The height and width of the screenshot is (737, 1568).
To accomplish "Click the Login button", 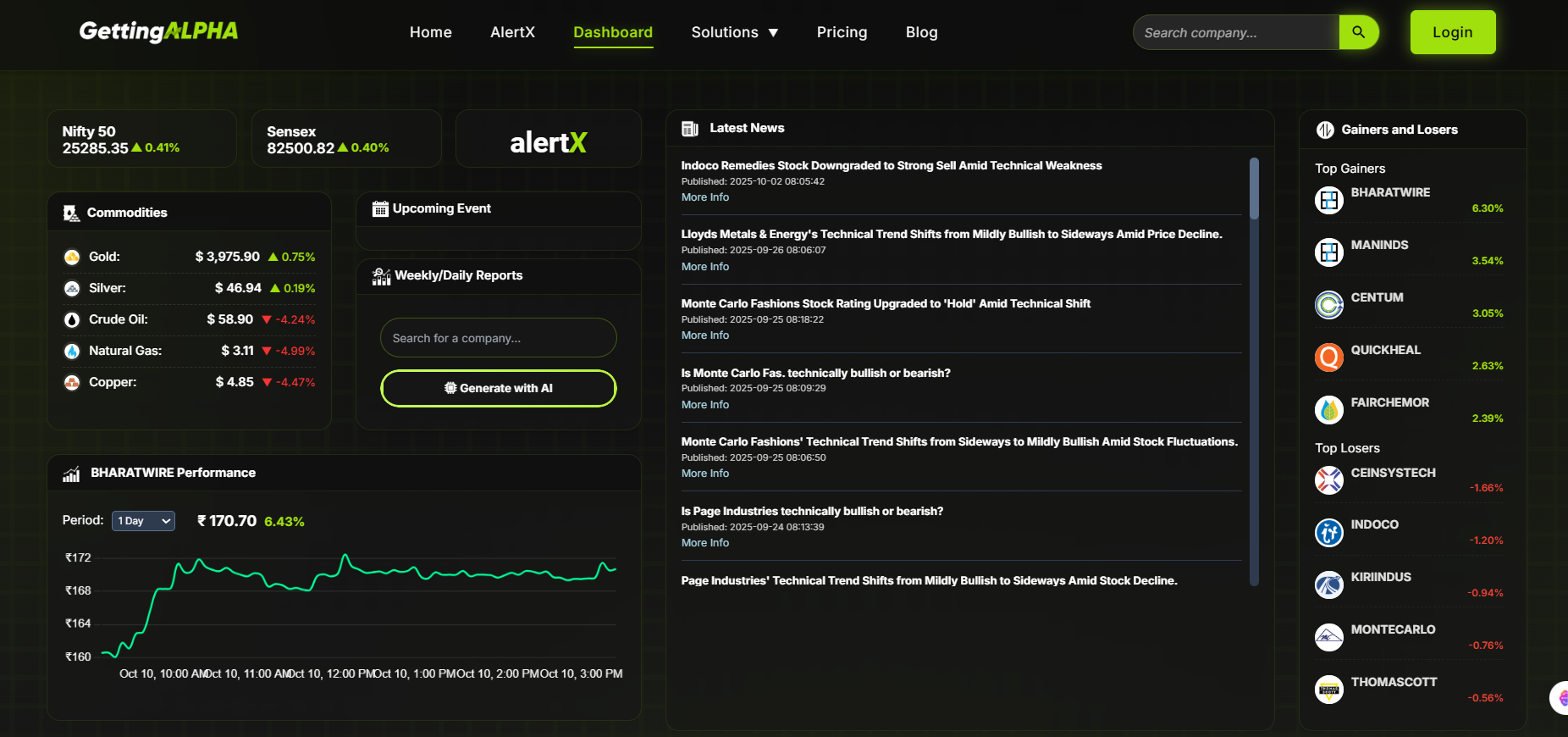I will click(1453, 32).
